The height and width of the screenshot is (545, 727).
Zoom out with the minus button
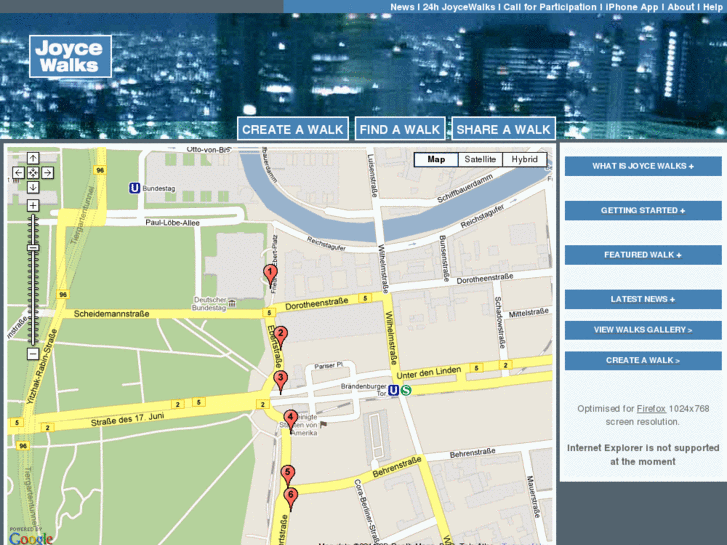[x=33, y=354]
